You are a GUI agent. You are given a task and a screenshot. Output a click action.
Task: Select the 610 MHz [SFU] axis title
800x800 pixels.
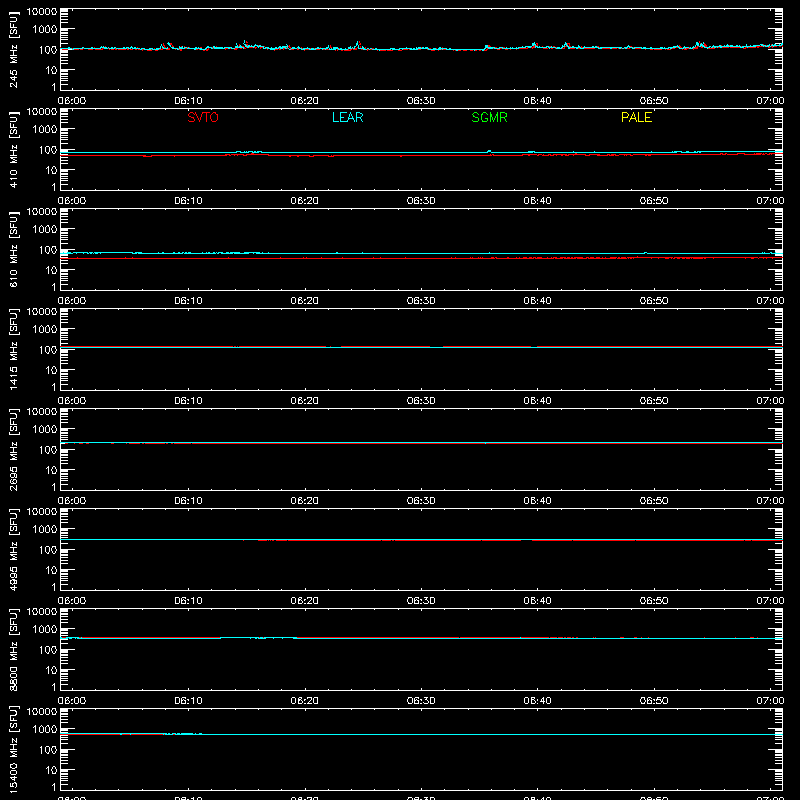click(x=13, y=249)
